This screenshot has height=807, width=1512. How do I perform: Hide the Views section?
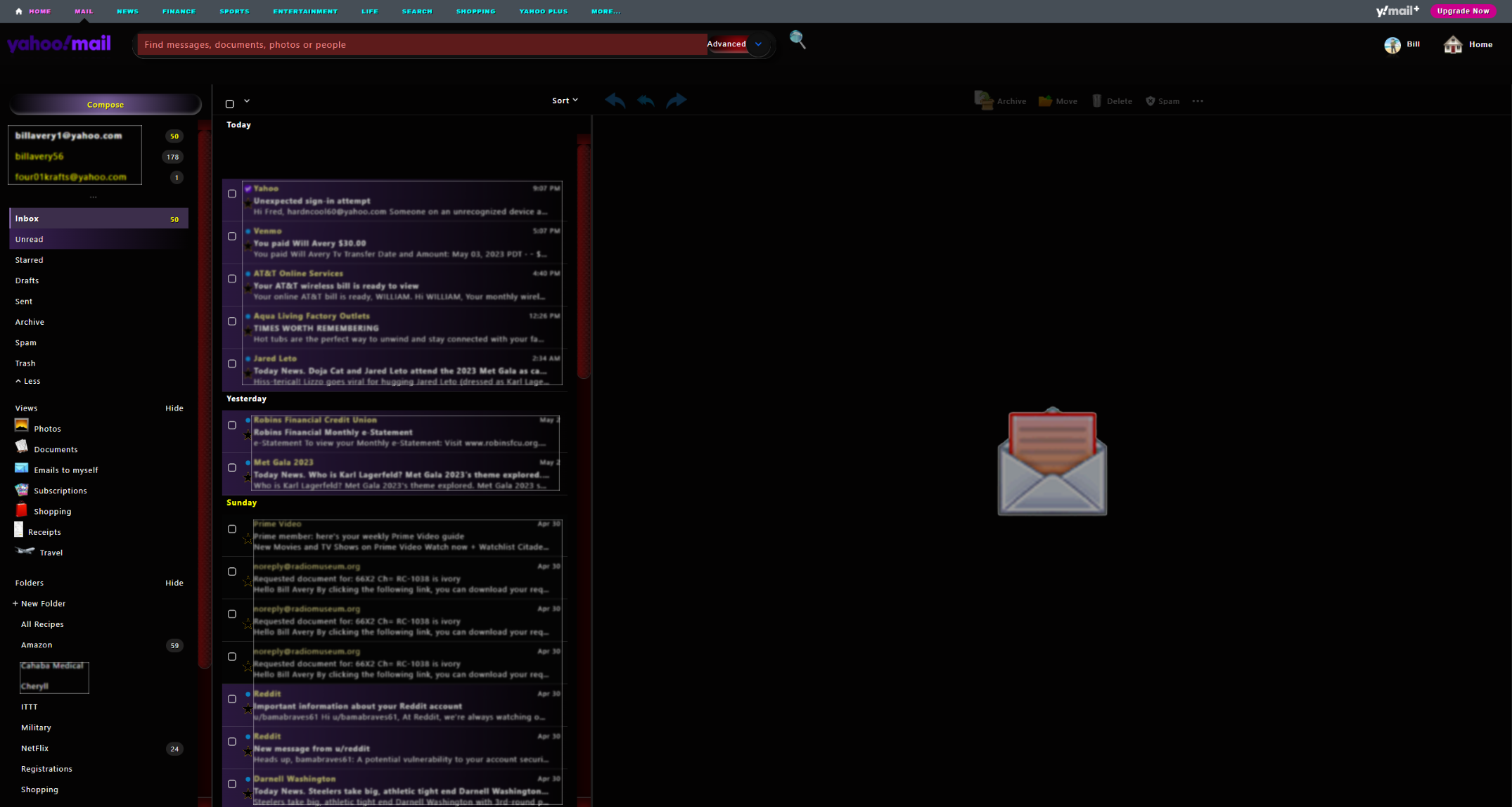coord(174,408)
